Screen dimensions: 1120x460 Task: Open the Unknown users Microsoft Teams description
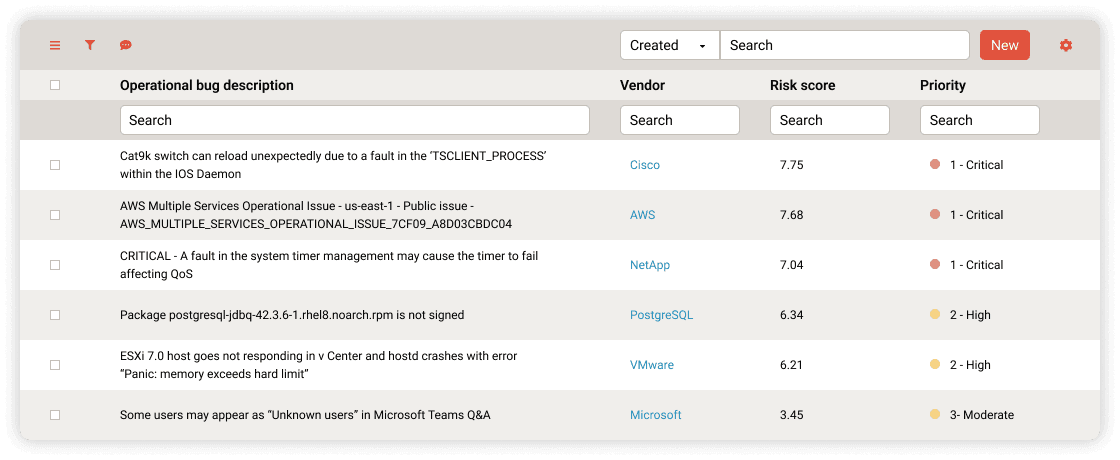point(305,415)
